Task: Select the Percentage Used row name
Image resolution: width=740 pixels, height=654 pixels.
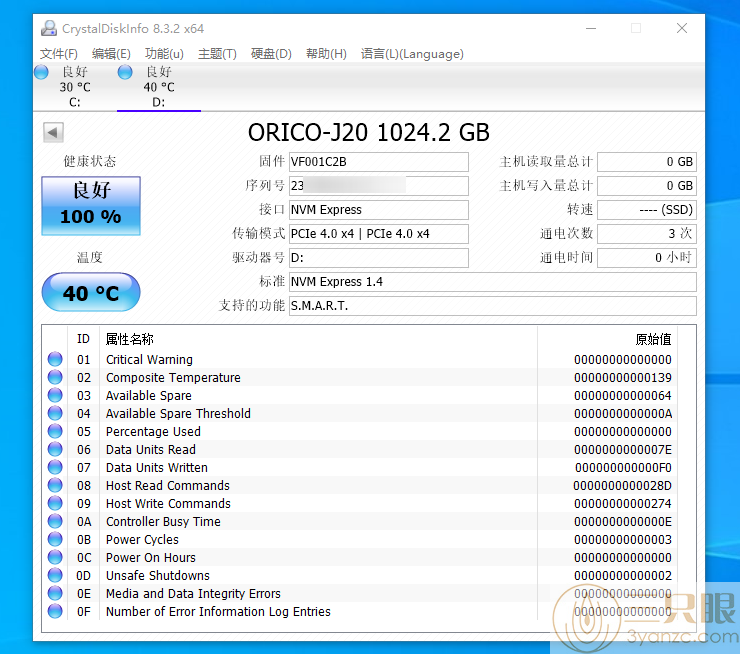Action: coord(153,431)
